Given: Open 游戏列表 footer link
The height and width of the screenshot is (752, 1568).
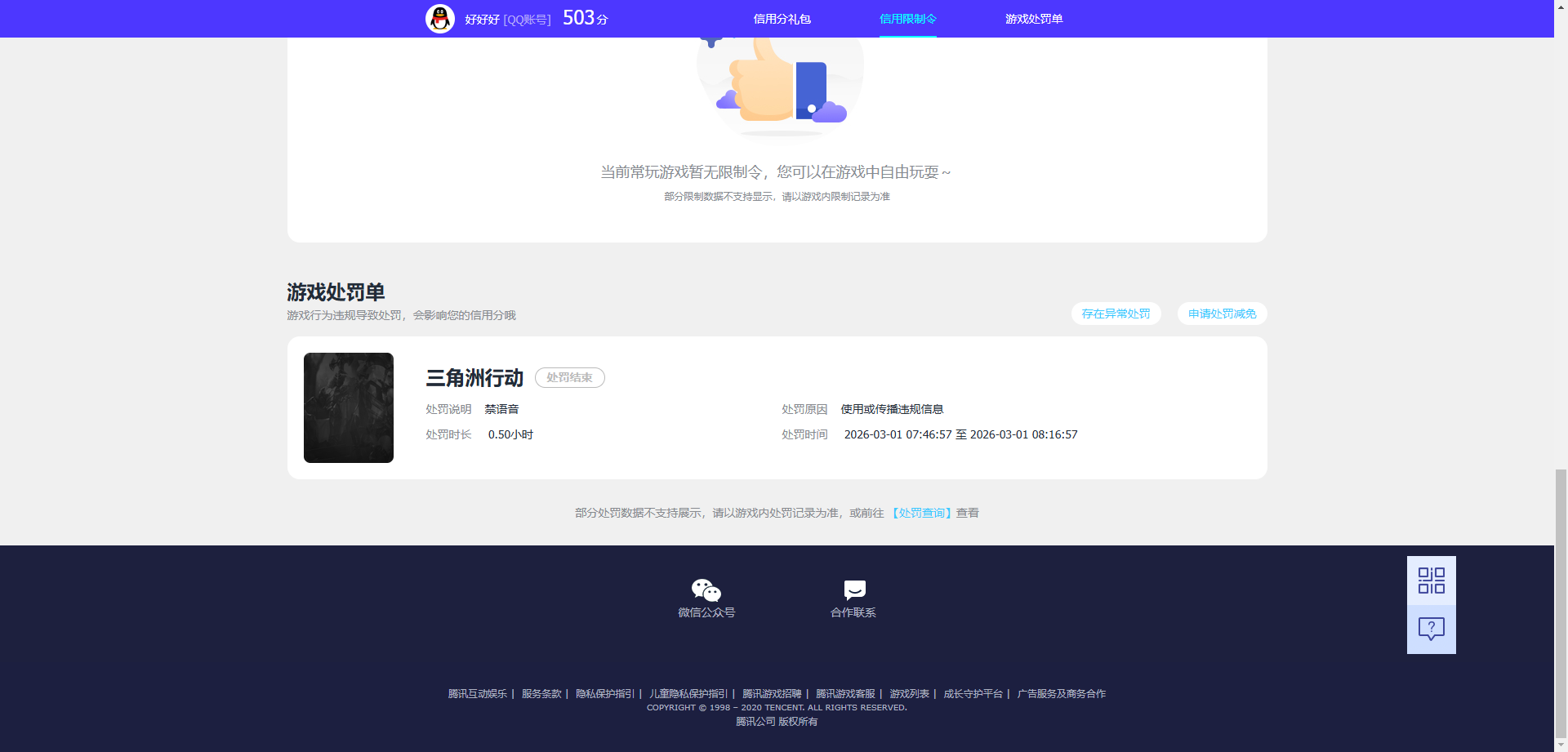Looking at the screenshot, I should click(909, 694).
